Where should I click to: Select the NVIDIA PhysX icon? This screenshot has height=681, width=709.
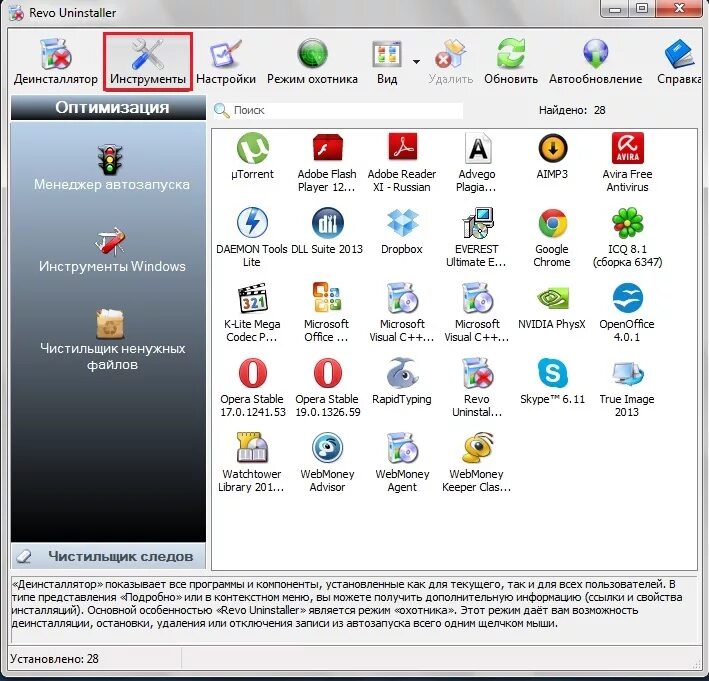(552, 298)
